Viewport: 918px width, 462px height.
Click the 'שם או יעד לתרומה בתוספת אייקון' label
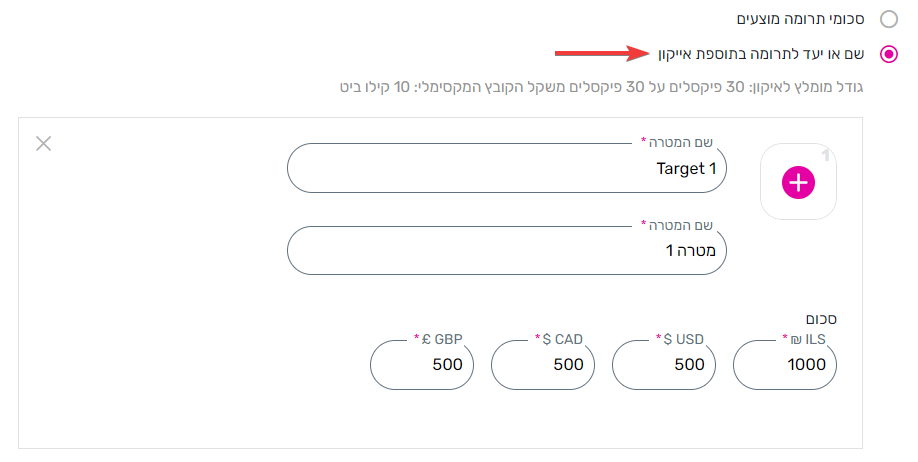(761, 54)
